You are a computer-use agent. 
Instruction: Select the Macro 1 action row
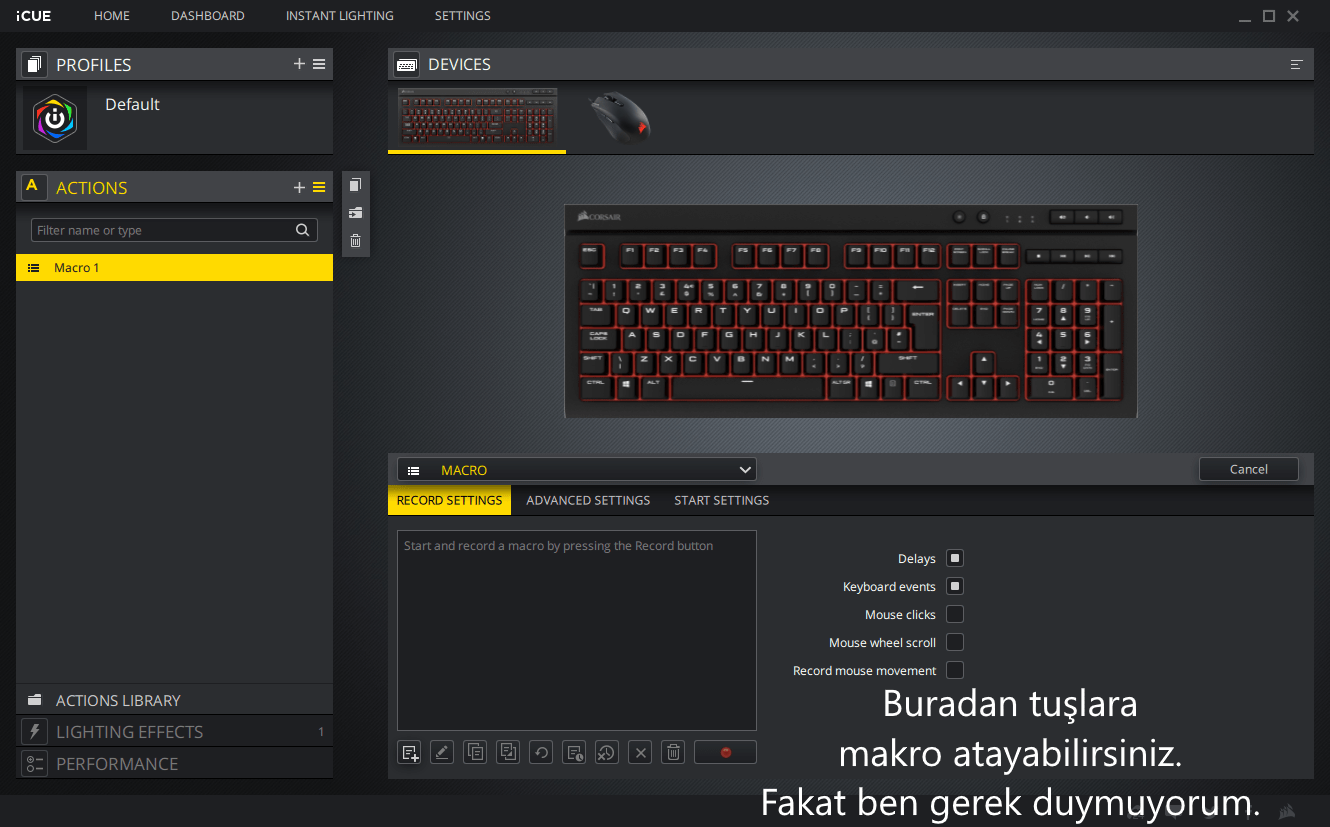coord(174,268)
